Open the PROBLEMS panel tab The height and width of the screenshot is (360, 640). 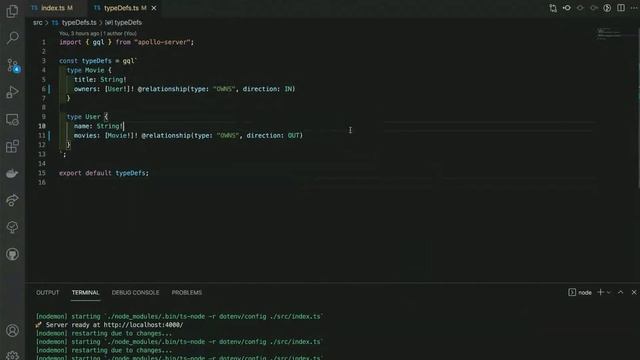click(187, 293)
